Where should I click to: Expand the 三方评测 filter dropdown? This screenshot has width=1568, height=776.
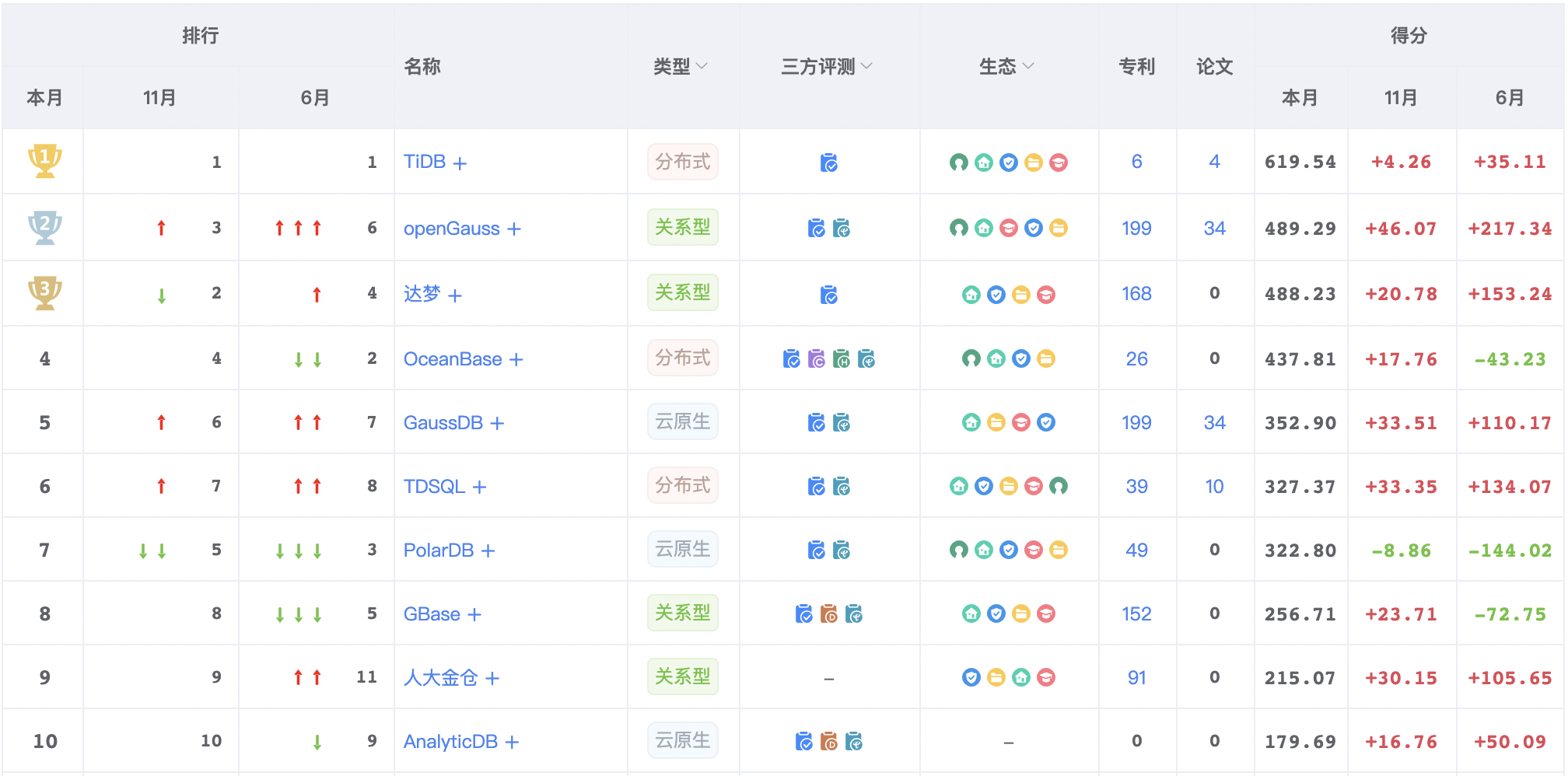click(x=827, y=67)
